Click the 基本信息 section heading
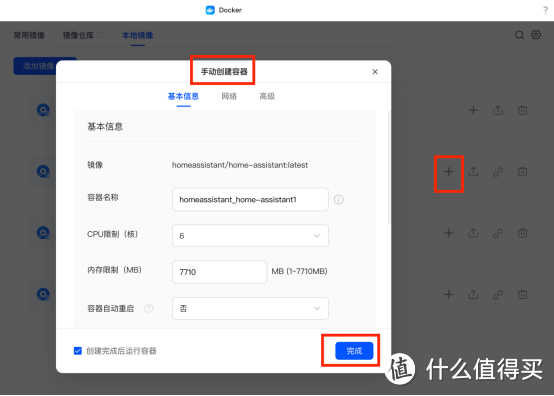Viewport: 554px width, 396px height. click(x=105, y=126)
